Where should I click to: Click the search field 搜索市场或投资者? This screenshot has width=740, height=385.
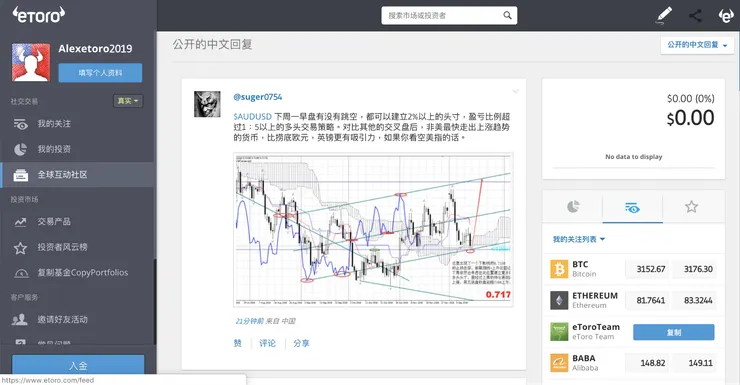tap(449, 16)
